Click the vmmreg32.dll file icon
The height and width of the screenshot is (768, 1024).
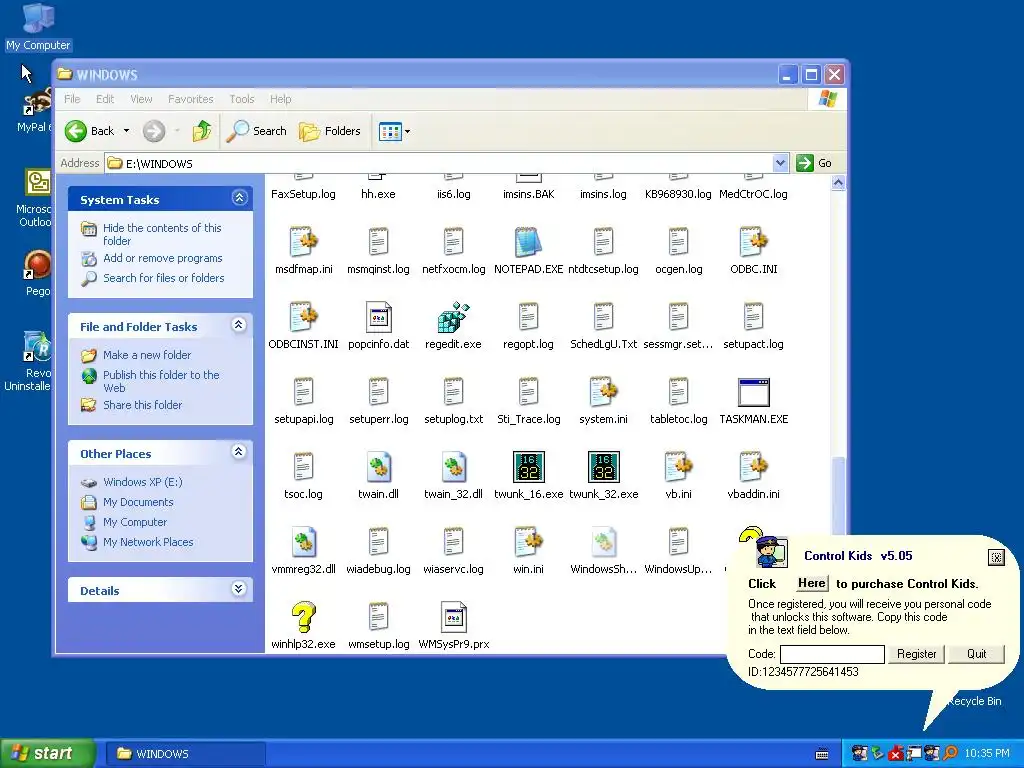303,542
